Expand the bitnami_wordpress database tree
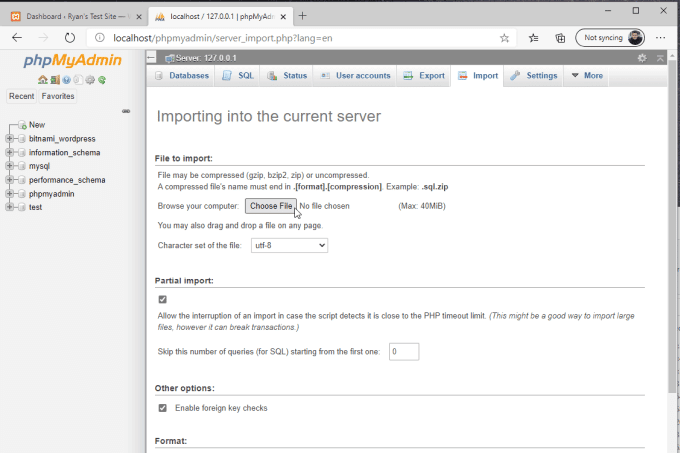The width and height of the screenshot is (680, 453). click(x=9, y=139)
